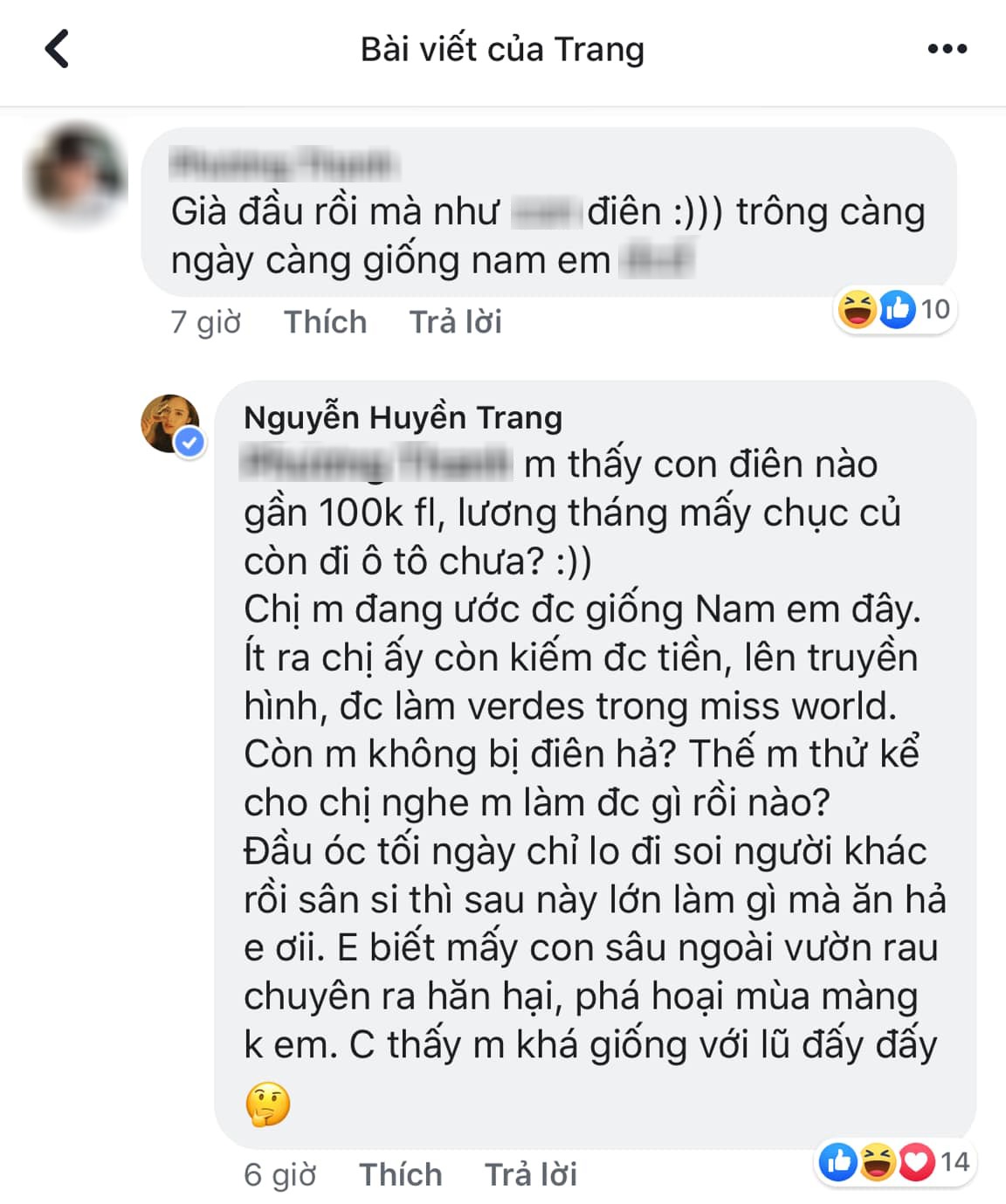1006x1204 pixels.
Task: Open the 6 giờ timestamp
Action: coord(280,1175)
